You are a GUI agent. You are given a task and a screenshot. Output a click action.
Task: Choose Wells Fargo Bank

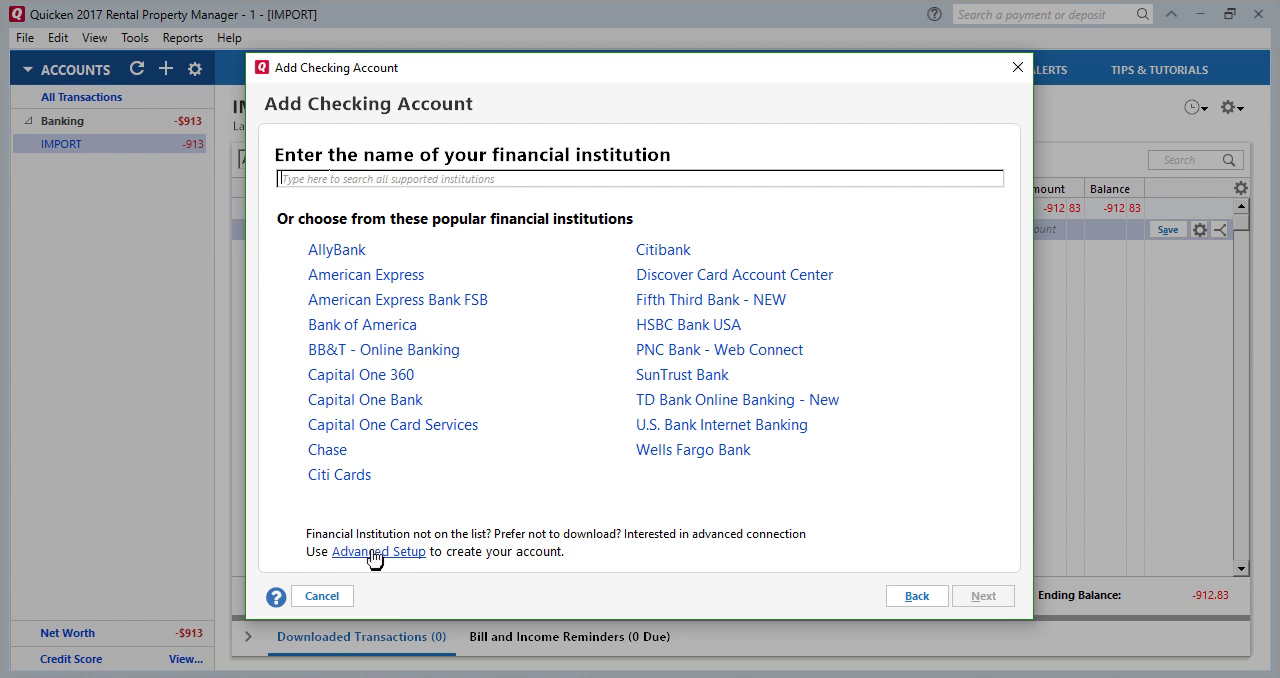[693, 450]
